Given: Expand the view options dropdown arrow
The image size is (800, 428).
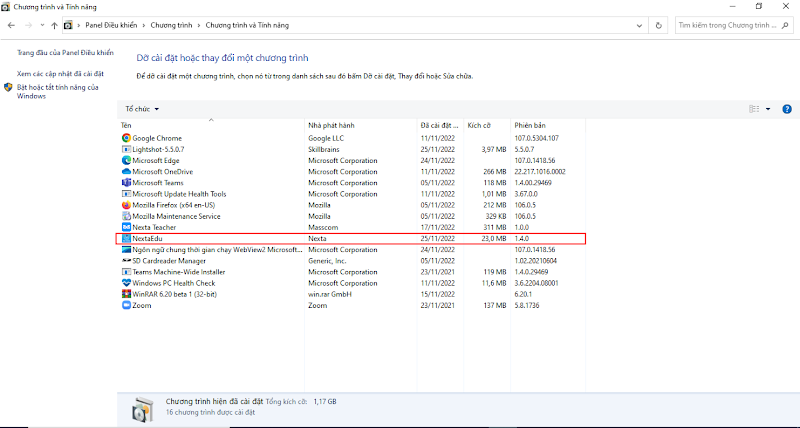Looking at the screenshot, I should click(768, 108).
